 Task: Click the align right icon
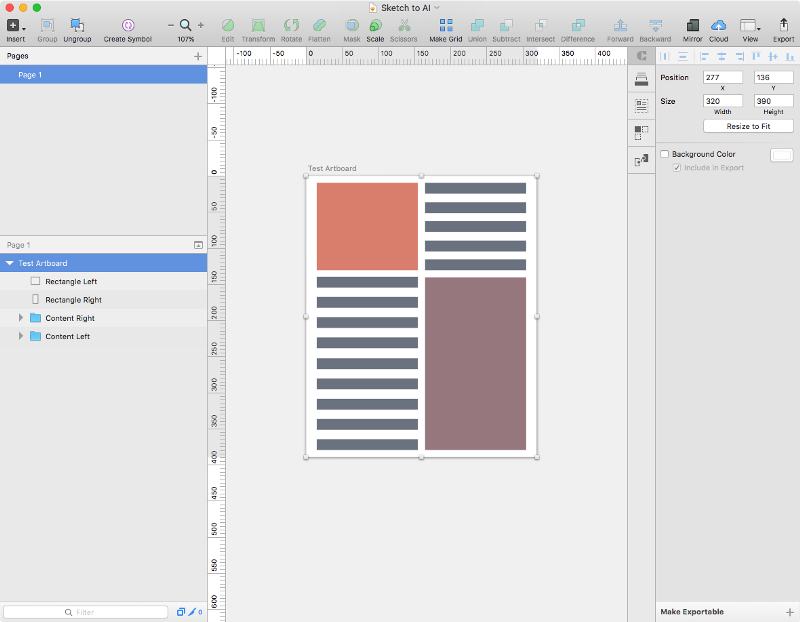739,56
